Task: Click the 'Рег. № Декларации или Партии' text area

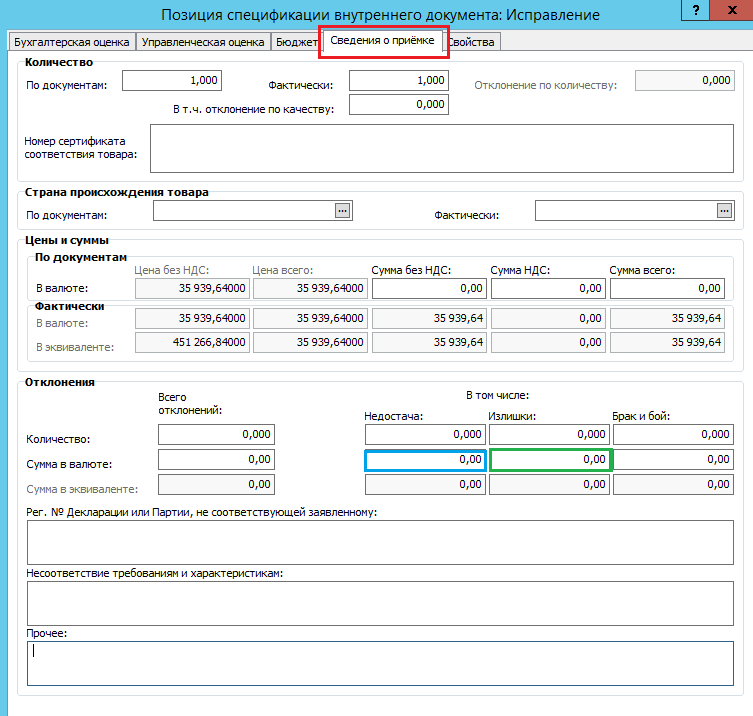Action: [x=379, y=543]
